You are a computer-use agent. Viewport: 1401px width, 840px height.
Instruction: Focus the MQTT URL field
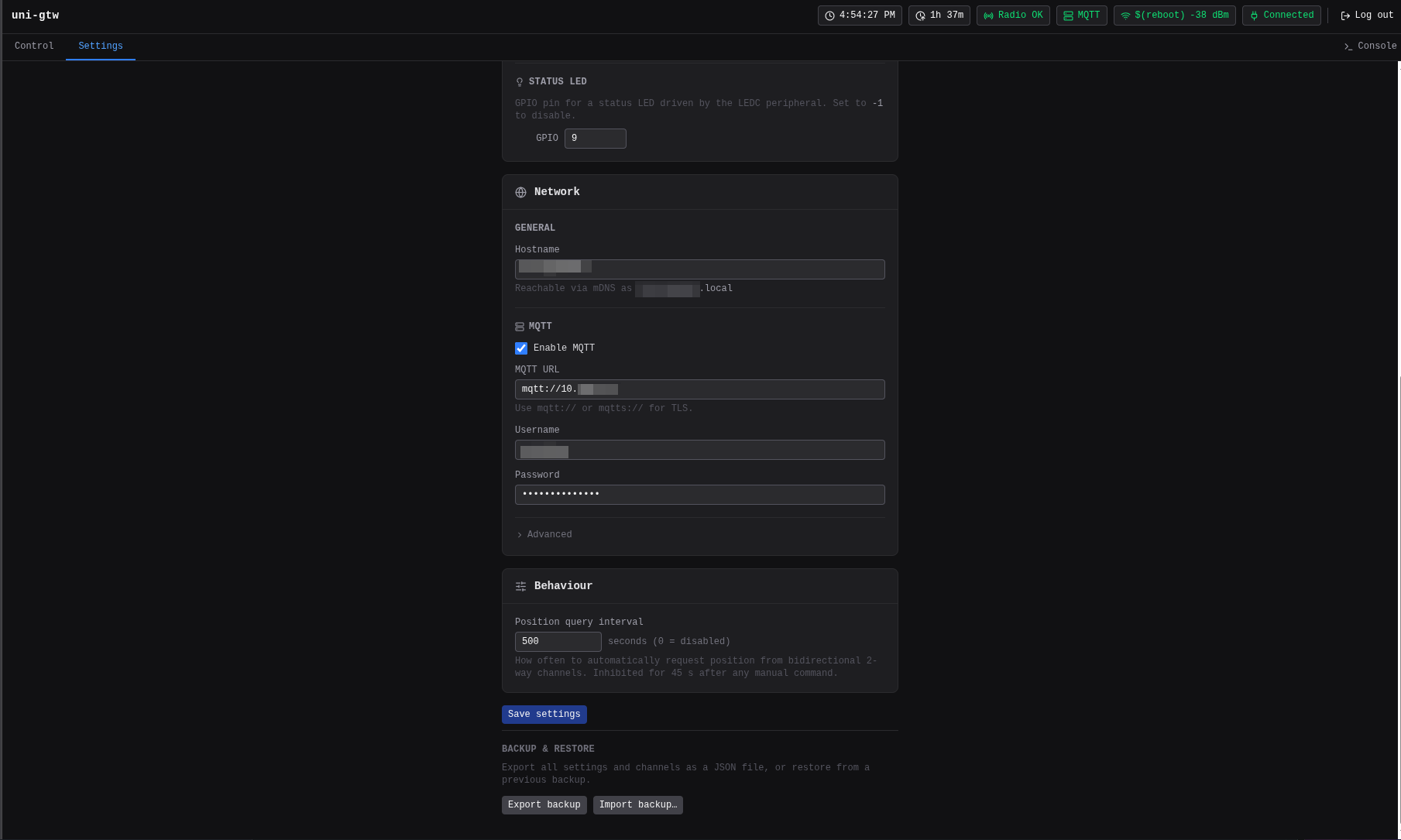click(699, 389)
